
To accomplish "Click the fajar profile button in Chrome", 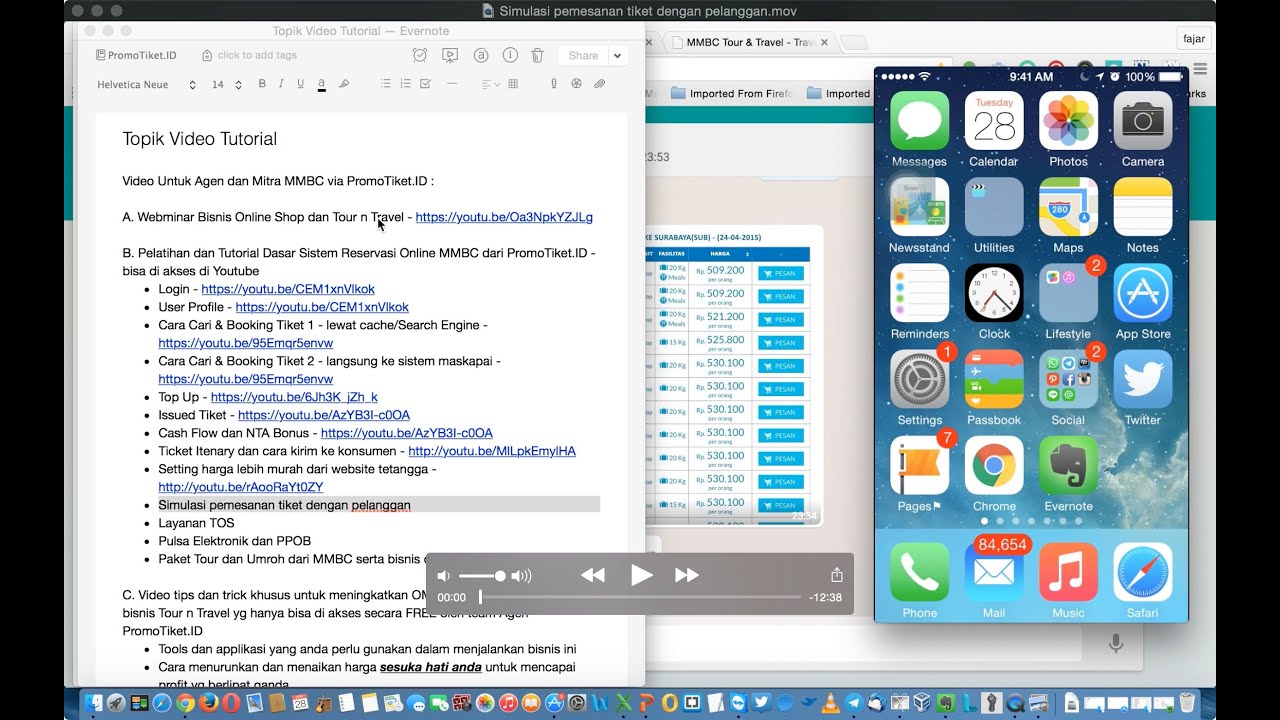I will [1194, 39].
